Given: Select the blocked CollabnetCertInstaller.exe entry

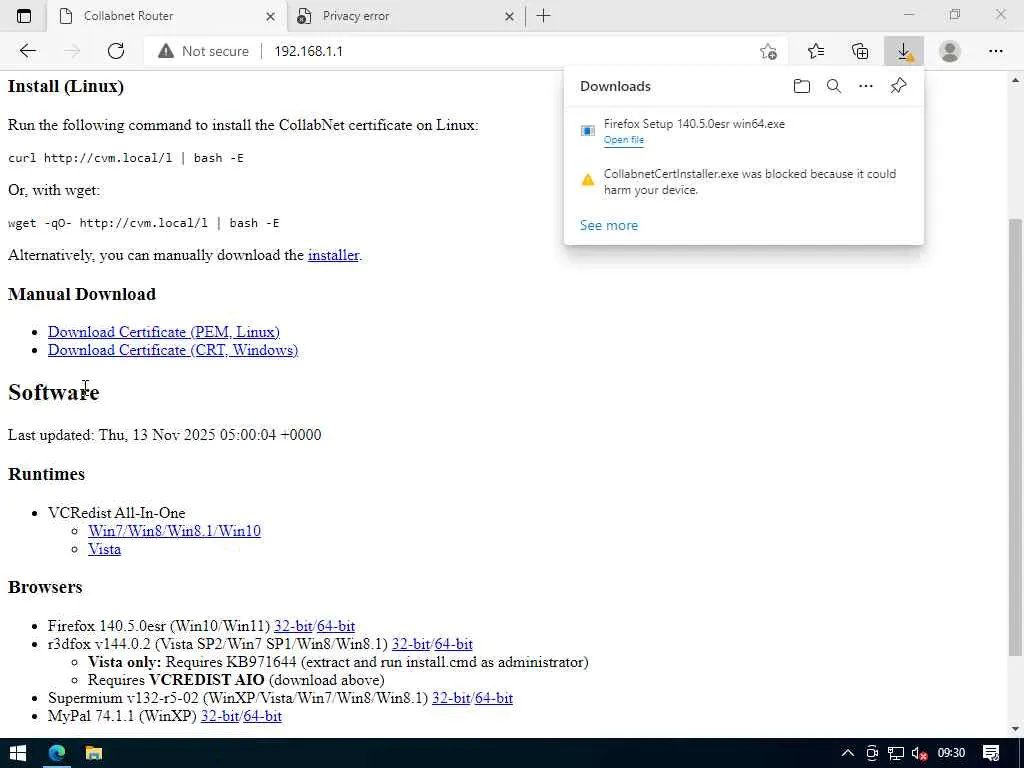Looking at the screenshot, I should pyautogui.click(x=744, y=182).
